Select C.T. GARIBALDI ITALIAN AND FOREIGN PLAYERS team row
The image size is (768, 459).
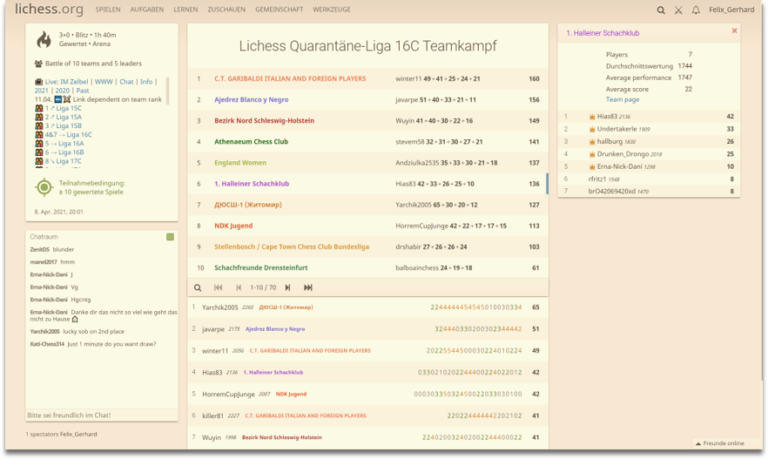click(x=368, y=79)
